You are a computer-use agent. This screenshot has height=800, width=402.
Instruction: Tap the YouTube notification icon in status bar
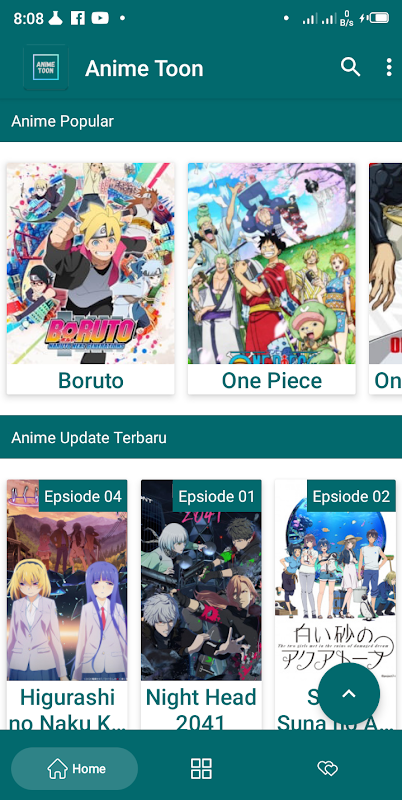point(100,18)
